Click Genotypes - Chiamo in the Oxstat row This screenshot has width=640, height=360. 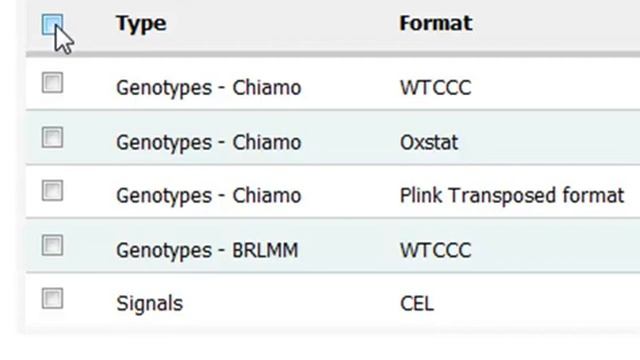[209, 142]
